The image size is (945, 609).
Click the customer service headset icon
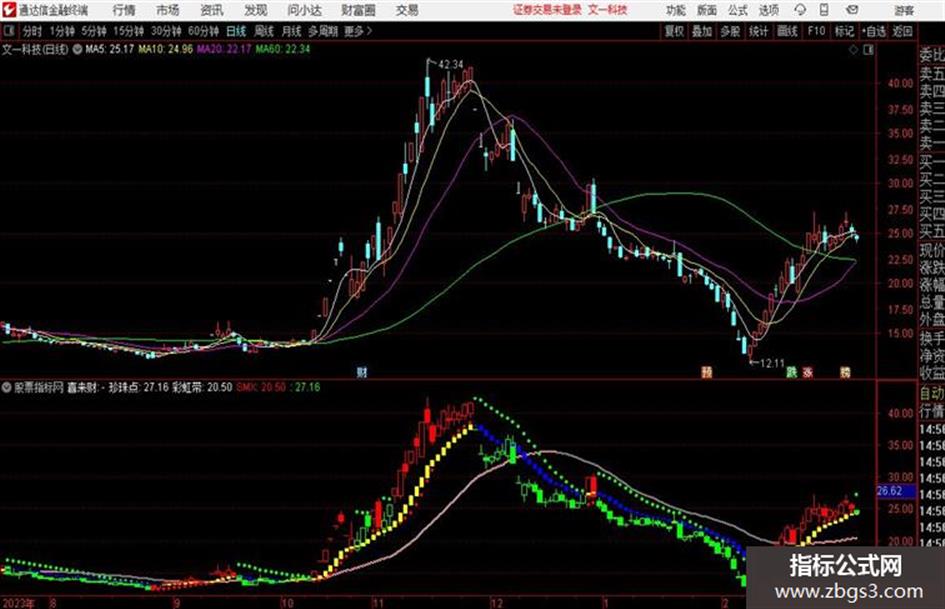click(800, 10)
